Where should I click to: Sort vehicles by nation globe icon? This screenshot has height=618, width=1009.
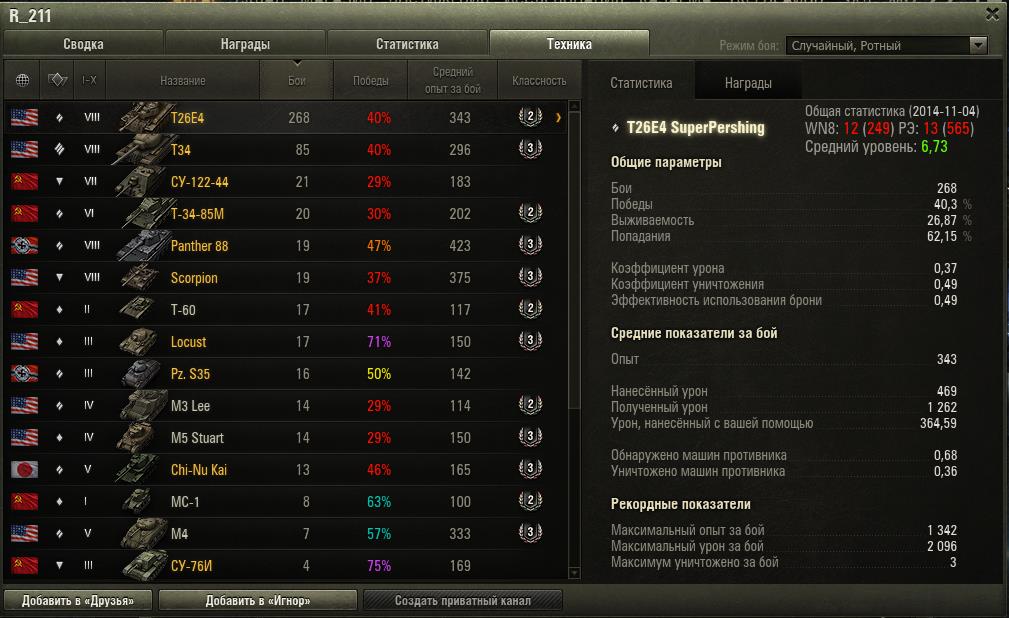(x=22, y=80)
